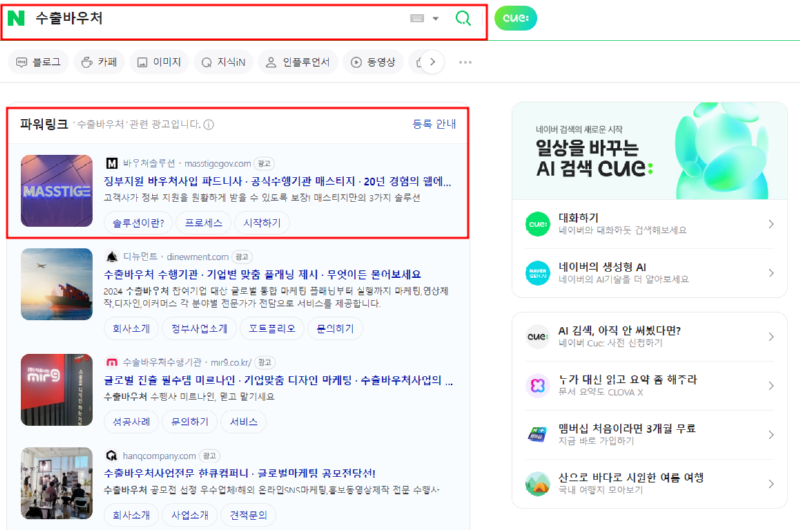Screen dimensions: 800x530
Task: Switch to the 블로그 tab
Action: pyautogui.click(x=38, y=62)
